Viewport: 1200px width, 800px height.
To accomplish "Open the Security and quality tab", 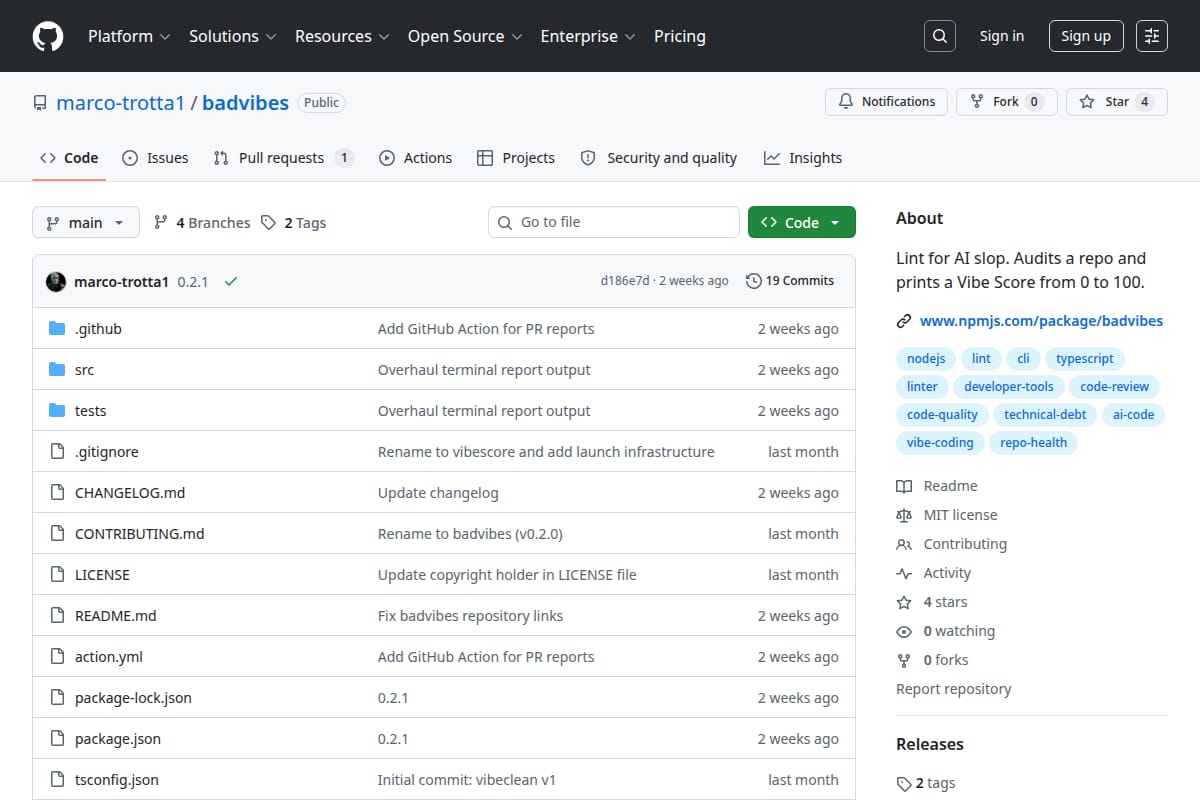I will 659,158.
